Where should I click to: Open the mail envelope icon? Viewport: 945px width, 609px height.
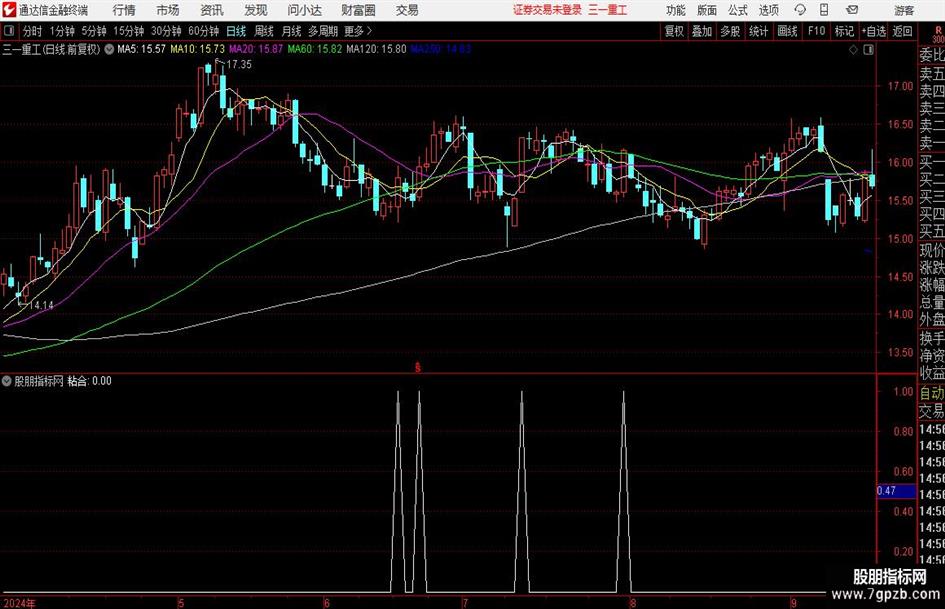coord(852,10)
